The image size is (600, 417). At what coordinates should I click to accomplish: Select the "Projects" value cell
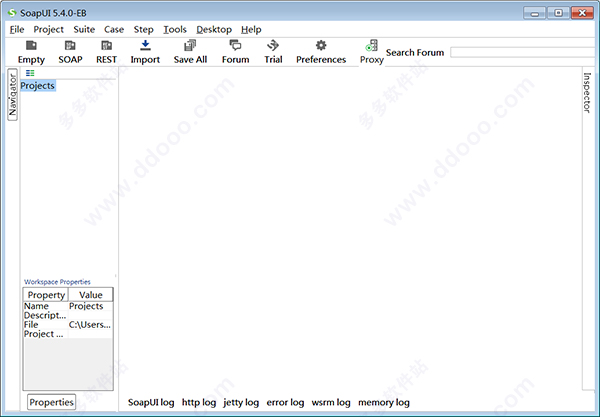[x=91, y=306]
